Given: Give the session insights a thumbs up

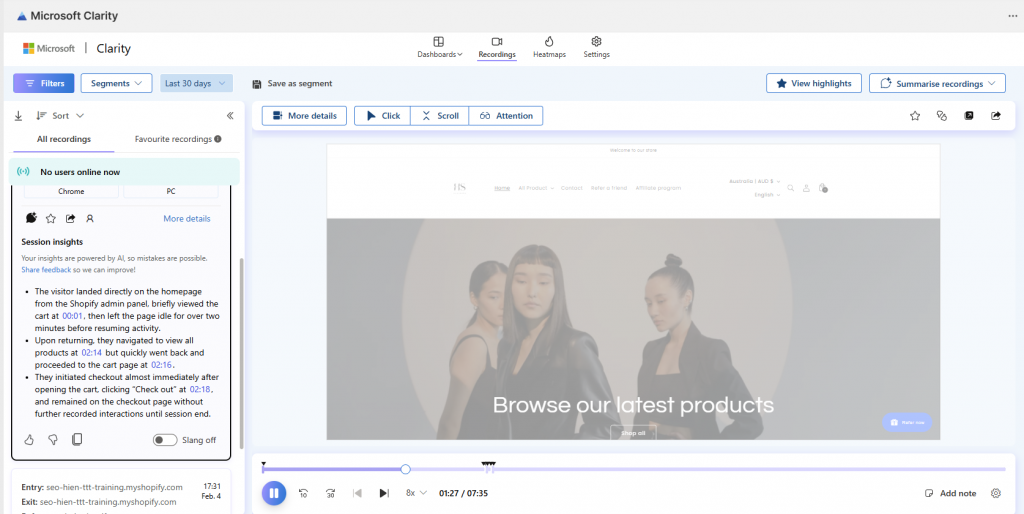Looking at the screenshot, I should coord(29,439).
